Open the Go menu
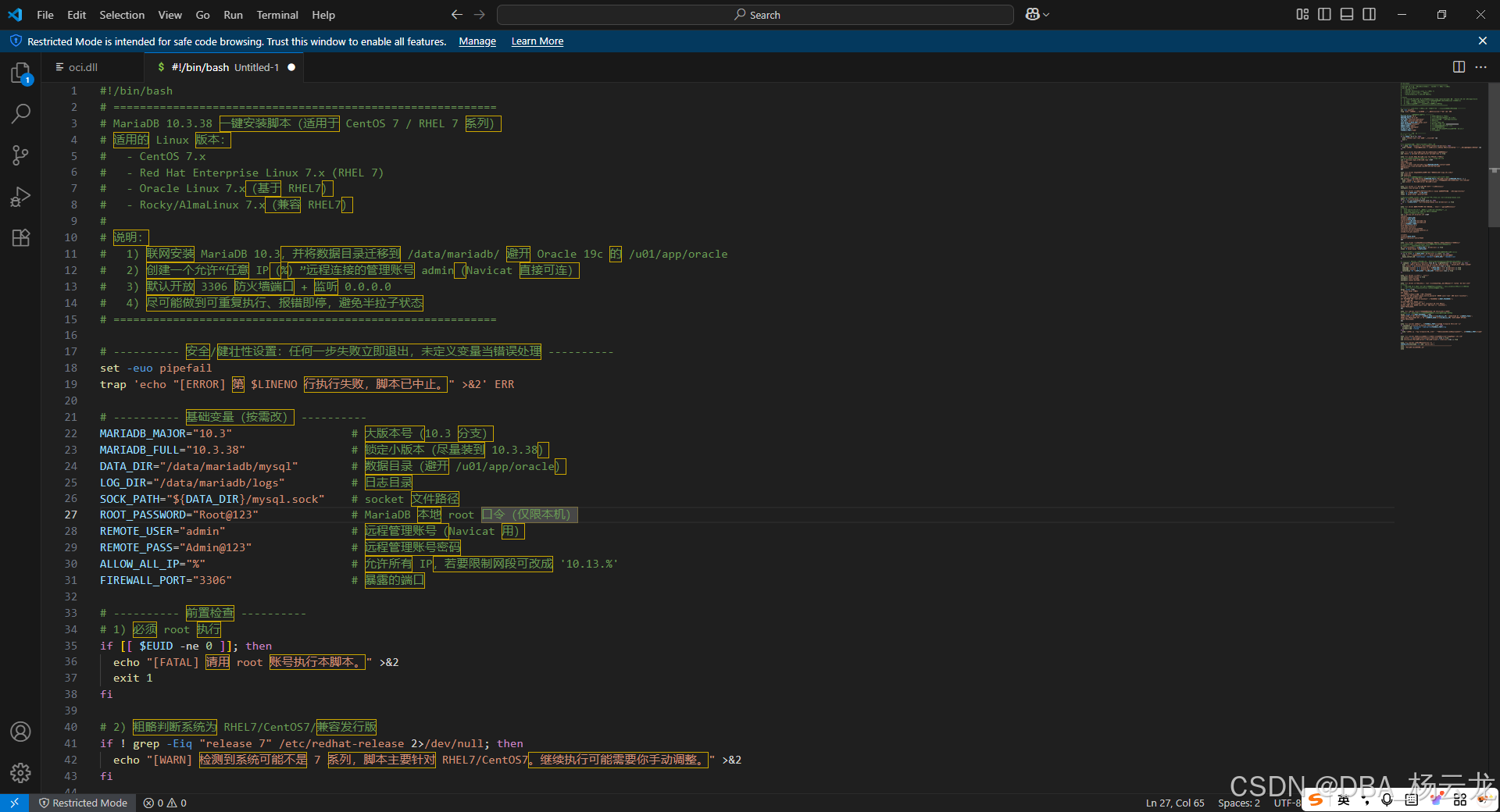1500x812 pixels. pyautogui.click(x=202, y=15)
